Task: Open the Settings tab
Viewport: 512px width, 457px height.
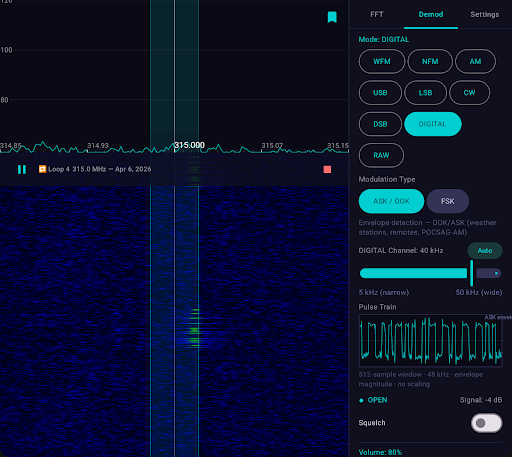Action: (485, 14)
